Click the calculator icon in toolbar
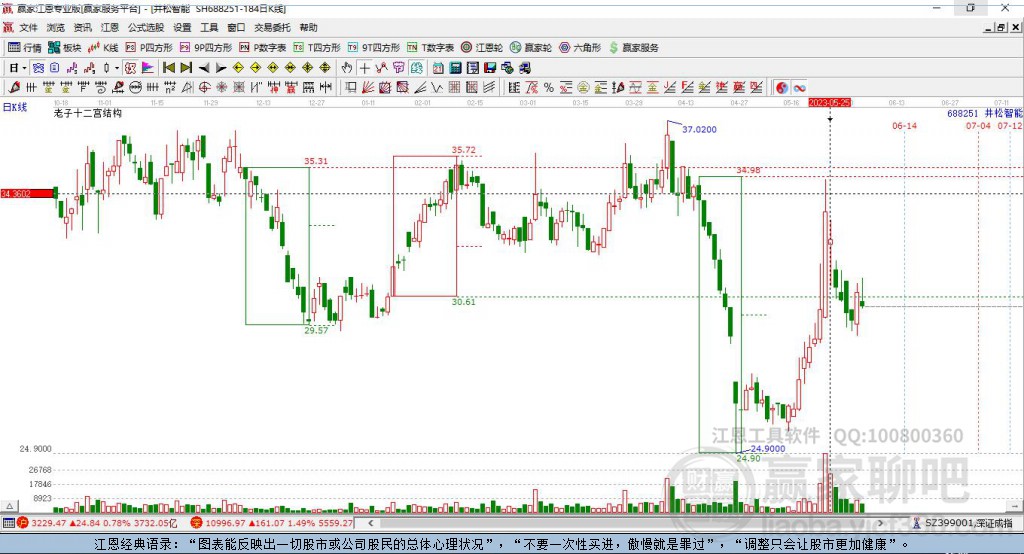 pos(455,68)
